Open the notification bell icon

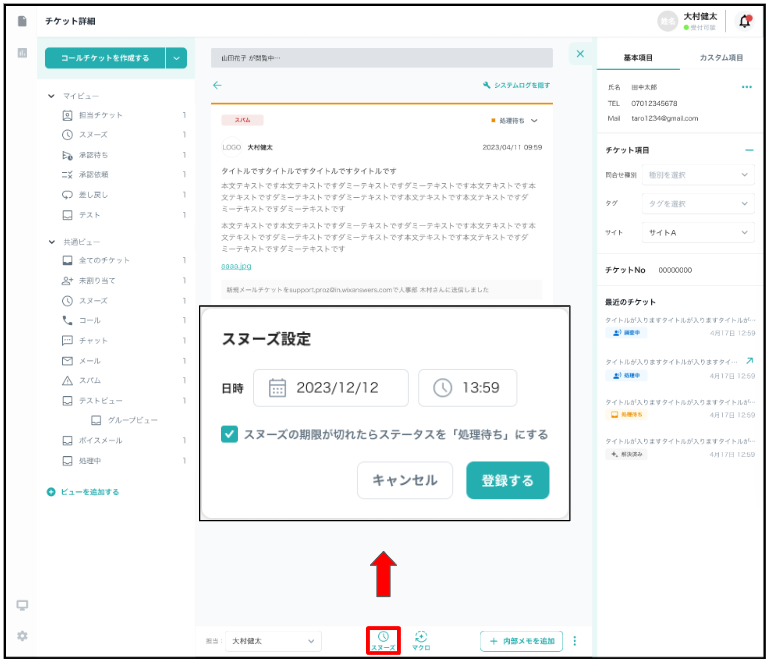click(744, 21)
